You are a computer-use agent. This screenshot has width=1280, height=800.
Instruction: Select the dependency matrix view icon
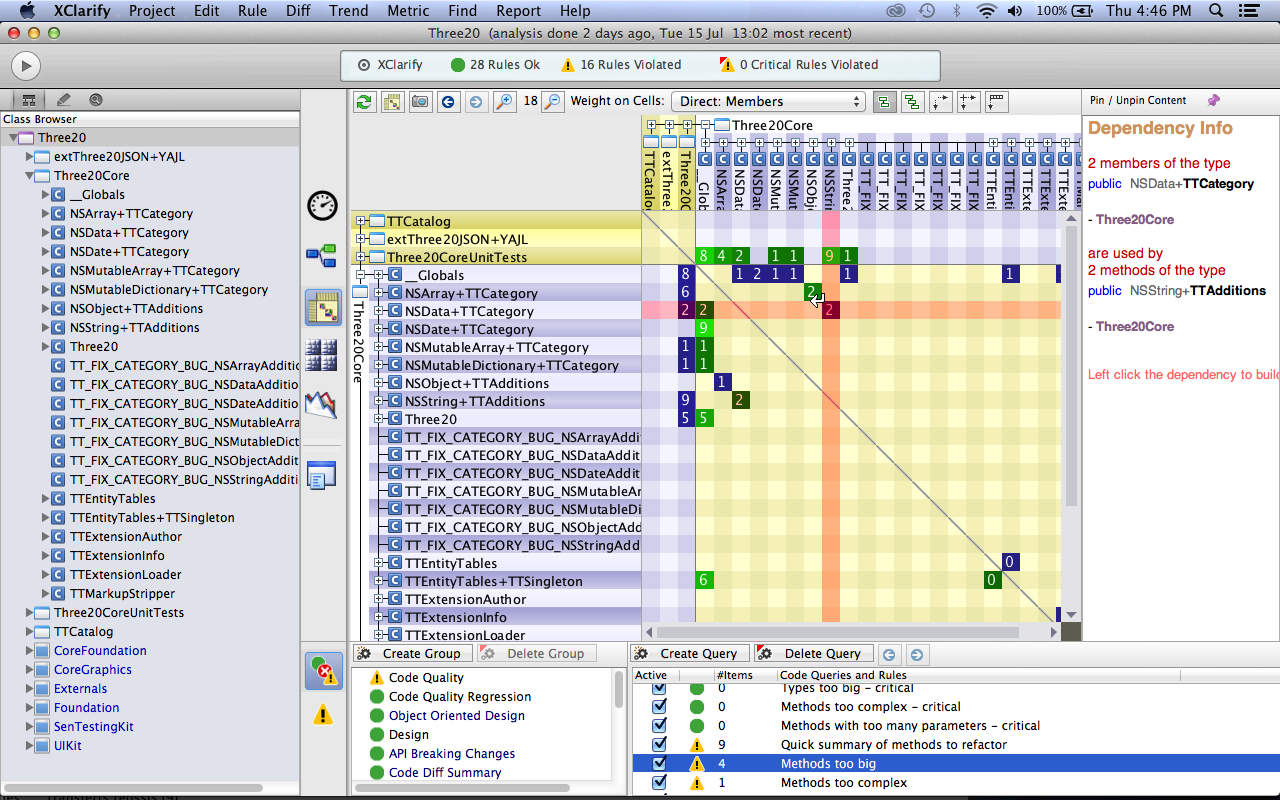(x=323, y=308)
